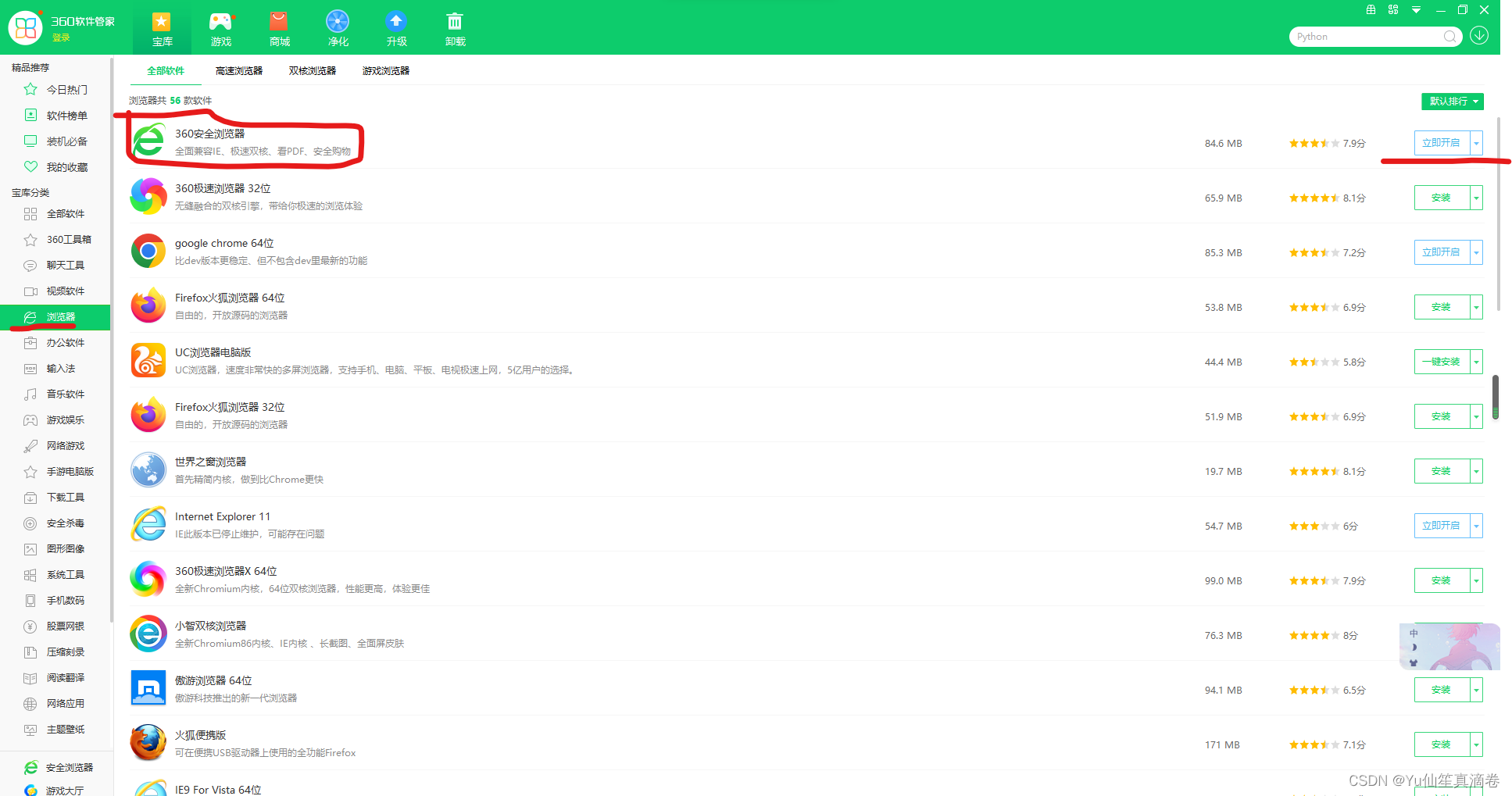Click 立即开启 for 360安全浏览器
This screenshot has height=796, width=1512.
coord(1442,143)
